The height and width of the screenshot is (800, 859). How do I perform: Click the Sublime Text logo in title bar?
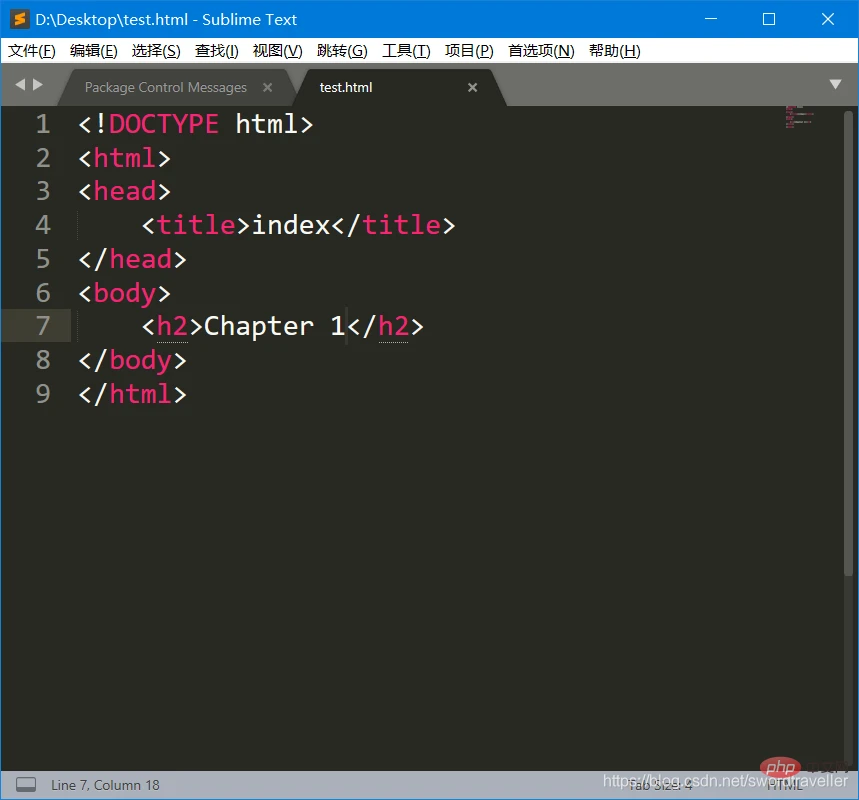pyautogui.click(x=20, y=19)
